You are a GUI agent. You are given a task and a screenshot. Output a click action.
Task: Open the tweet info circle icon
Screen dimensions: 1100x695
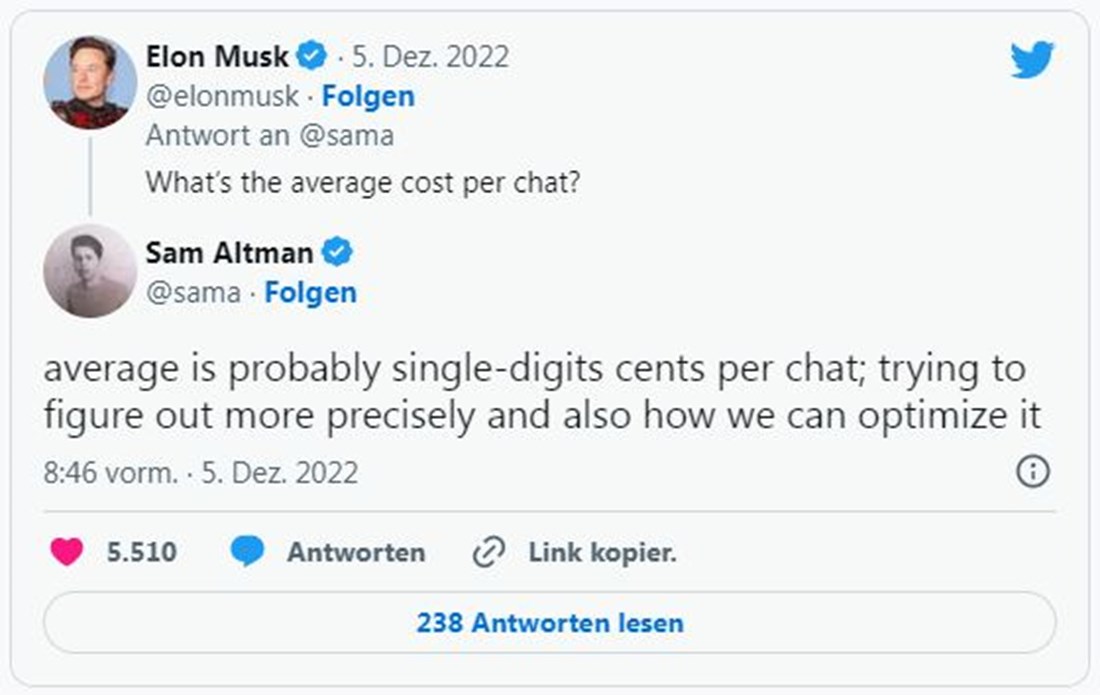(x=1032, y=471)
